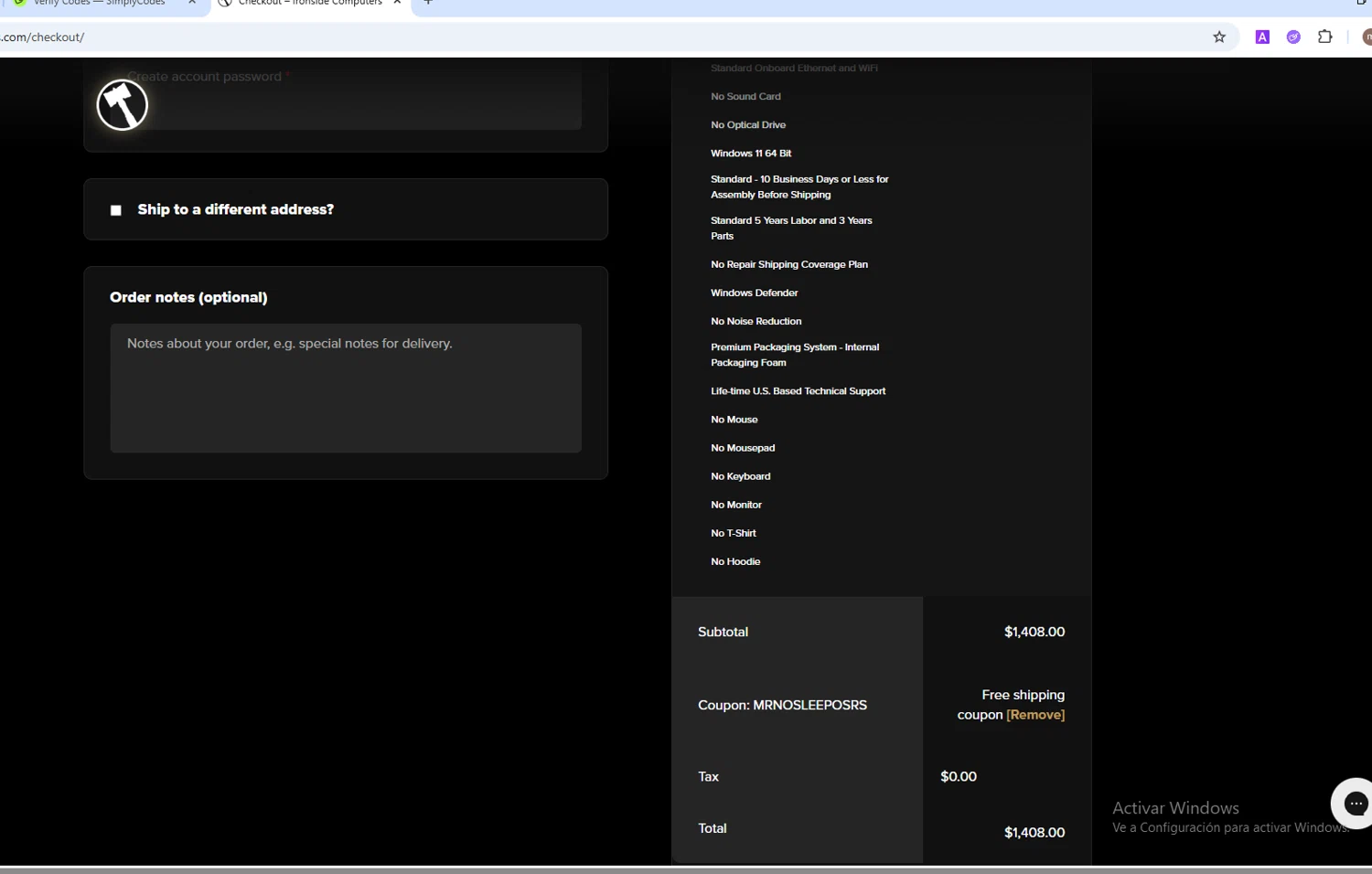The image size is (1372, 874).
Task: Select the Checkout Ironside Computers tab
Action: point(310,3)
